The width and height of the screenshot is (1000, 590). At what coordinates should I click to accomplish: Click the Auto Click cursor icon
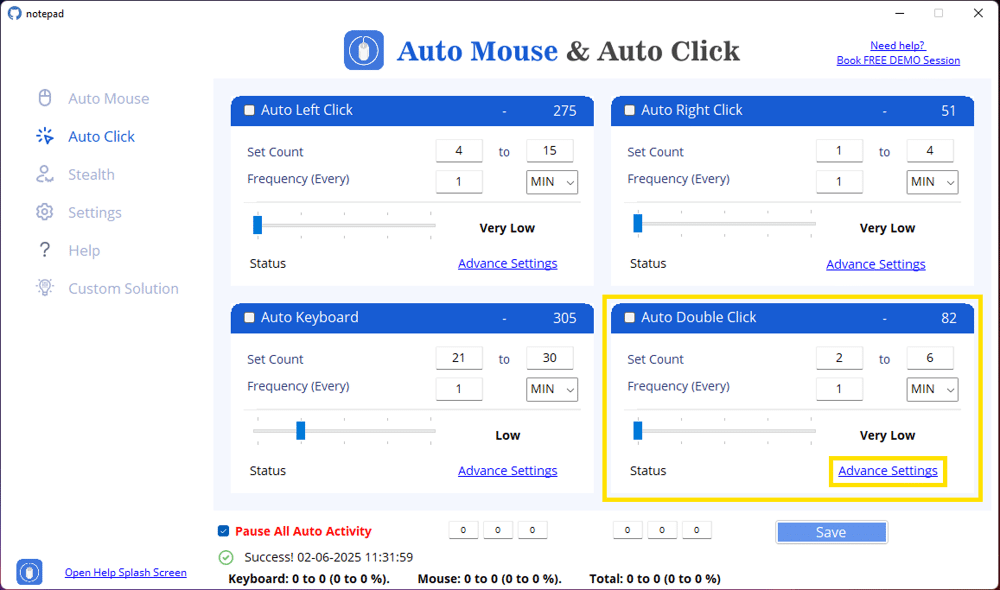pyautogui.click(x=44, y=136)
